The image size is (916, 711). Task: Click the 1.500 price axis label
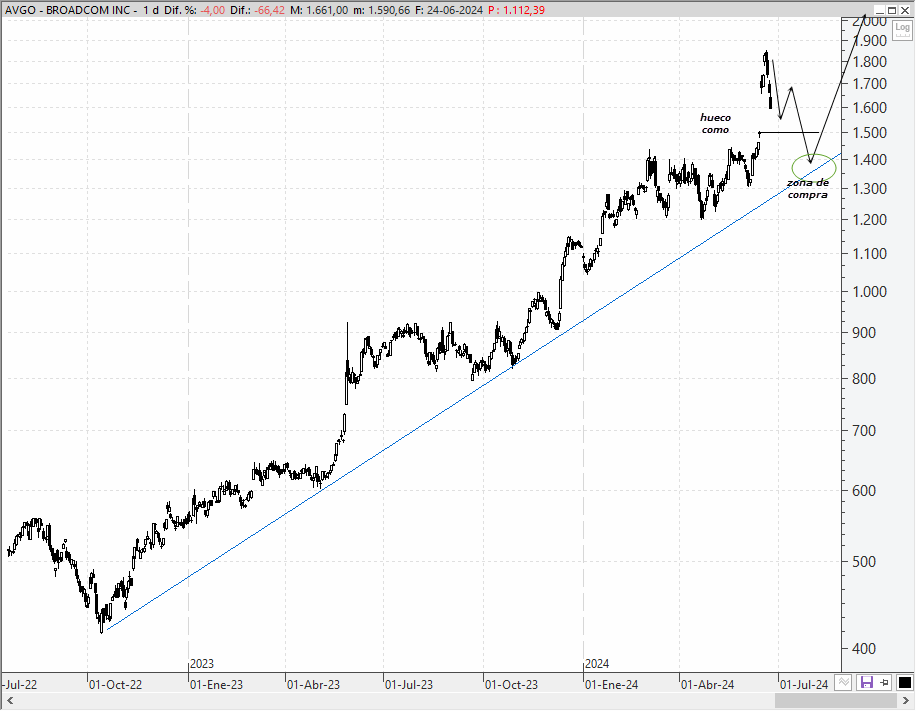tap(870, 133)
